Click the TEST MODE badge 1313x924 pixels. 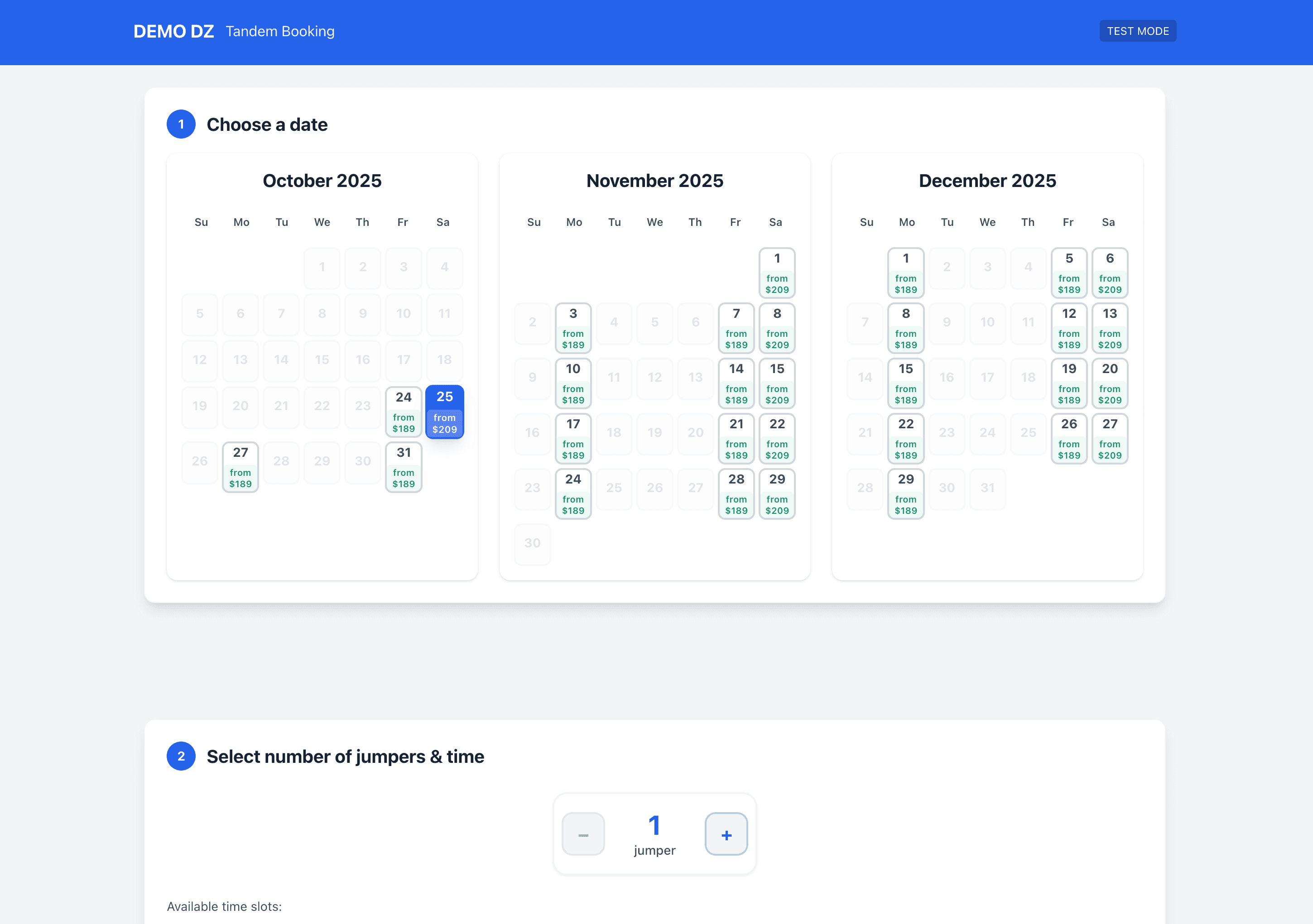1138,31
